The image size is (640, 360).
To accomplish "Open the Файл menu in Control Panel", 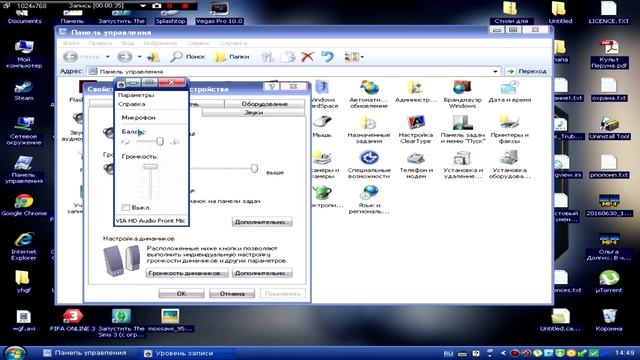I will [x=71, y=43].
